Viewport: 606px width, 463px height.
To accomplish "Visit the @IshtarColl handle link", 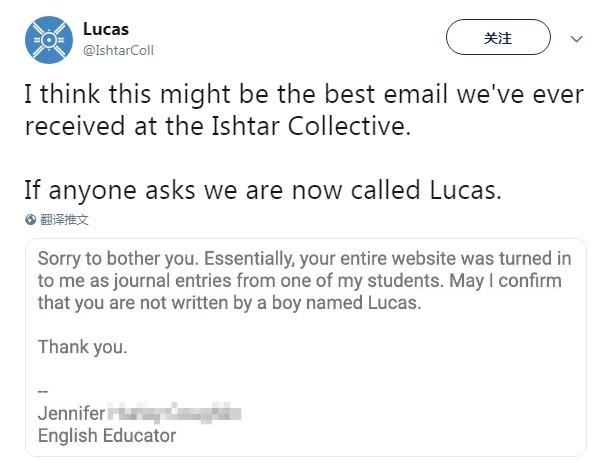I will coord(118,50).
